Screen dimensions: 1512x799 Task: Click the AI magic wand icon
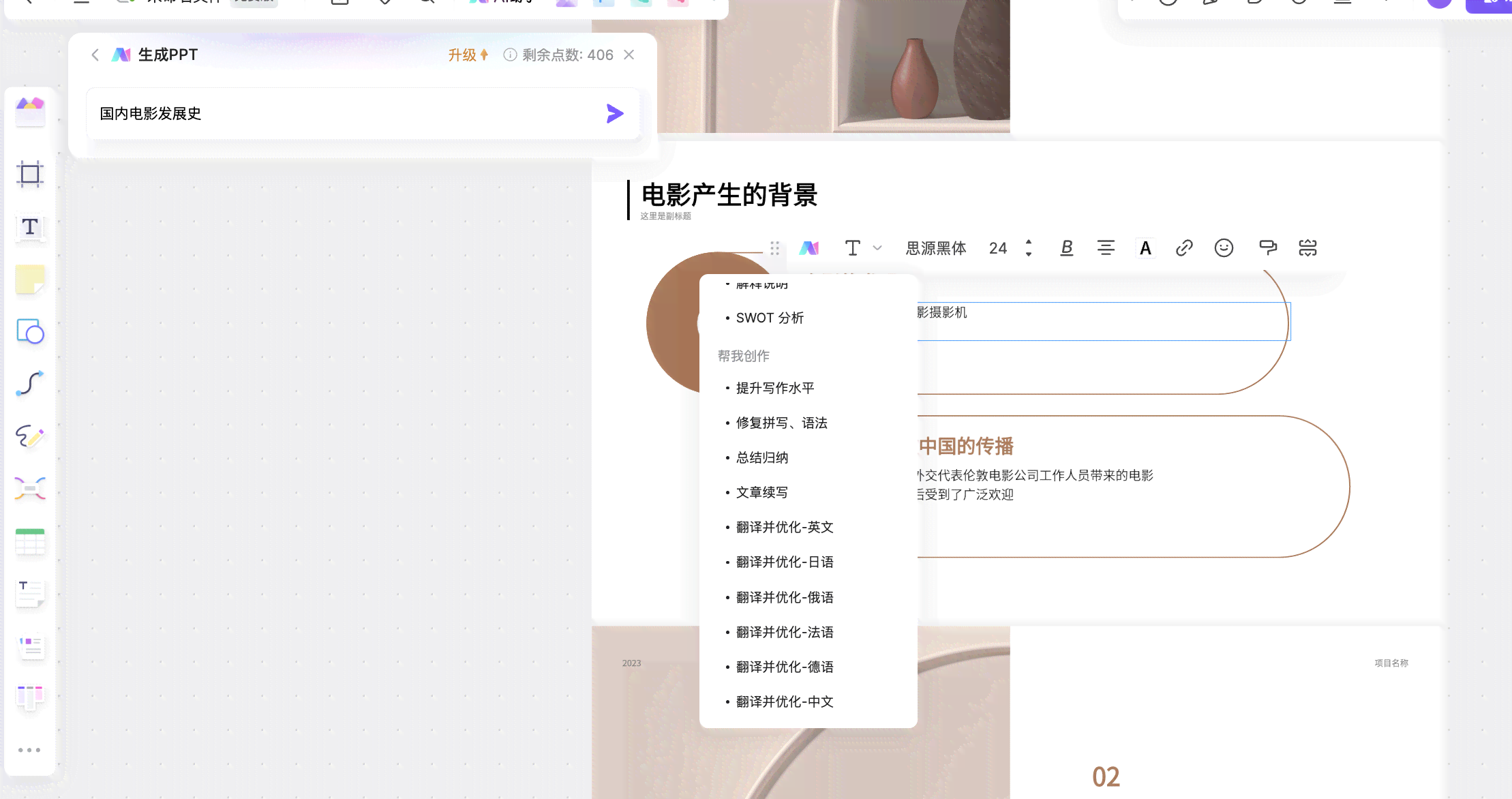pyautogui.click(x=808, y=247)
